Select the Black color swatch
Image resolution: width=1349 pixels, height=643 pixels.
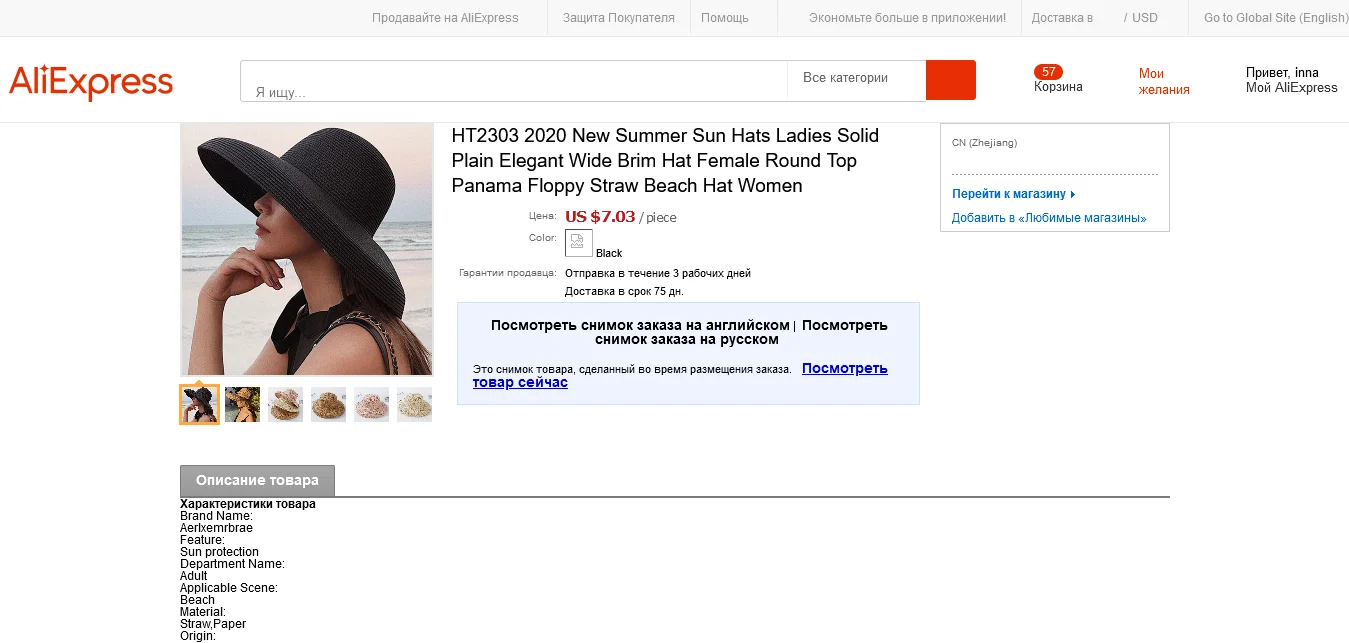(579, 243)
